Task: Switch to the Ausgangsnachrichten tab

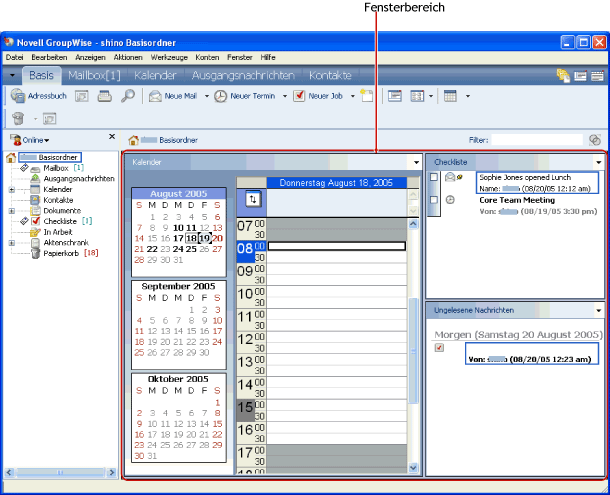Action: [x=243, y=75]
